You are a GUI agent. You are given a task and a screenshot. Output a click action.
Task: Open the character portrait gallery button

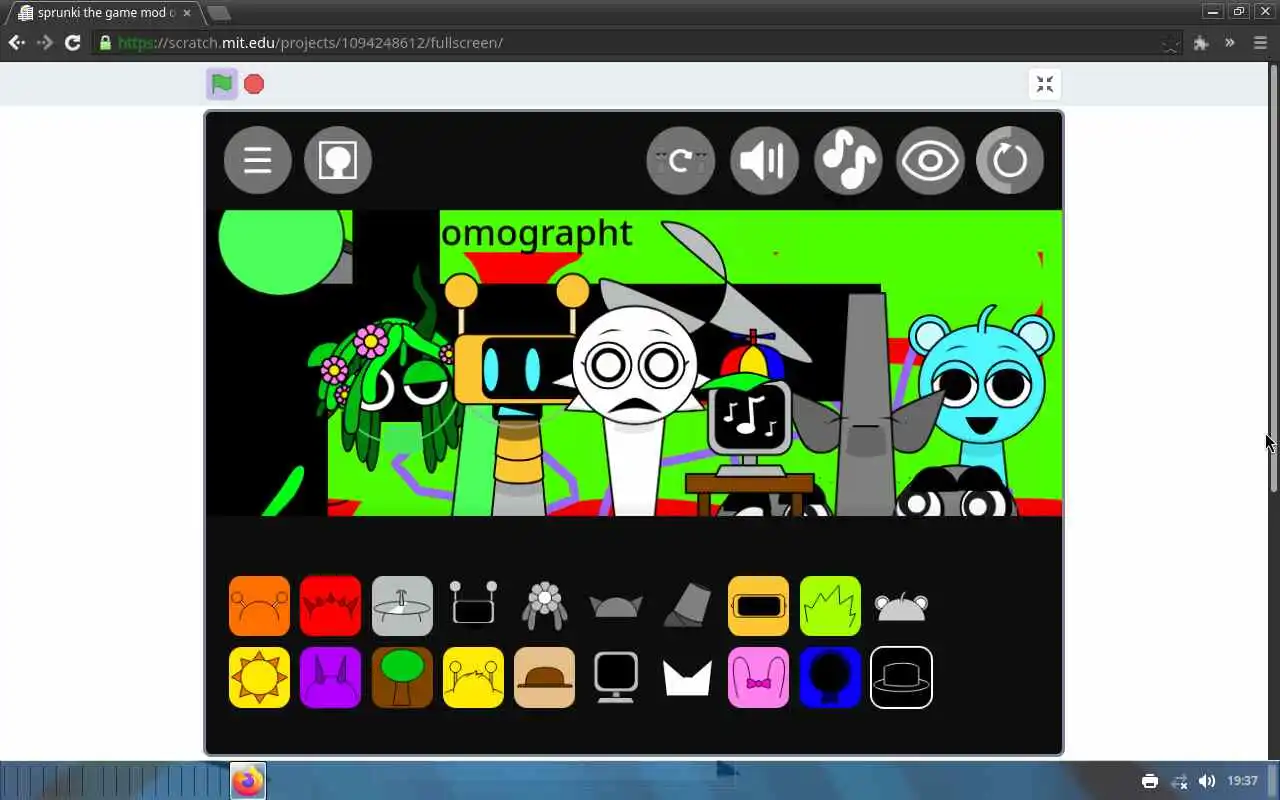point(338,160)
